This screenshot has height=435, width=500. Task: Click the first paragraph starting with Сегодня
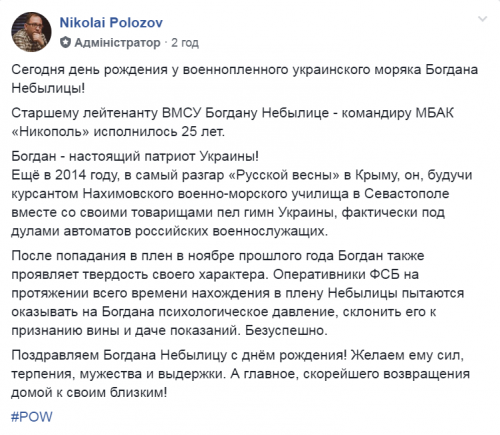(x=245, y=79)
